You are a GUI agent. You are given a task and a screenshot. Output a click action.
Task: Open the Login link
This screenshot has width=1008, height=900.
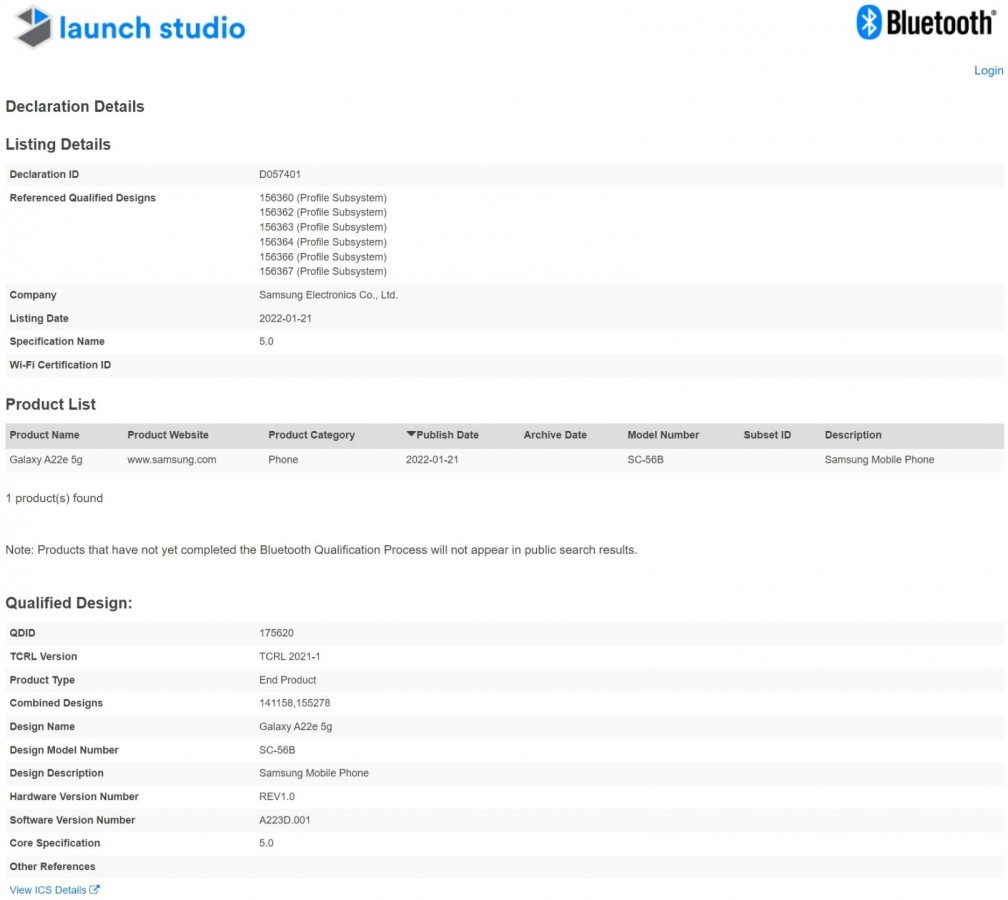[988, 70]
